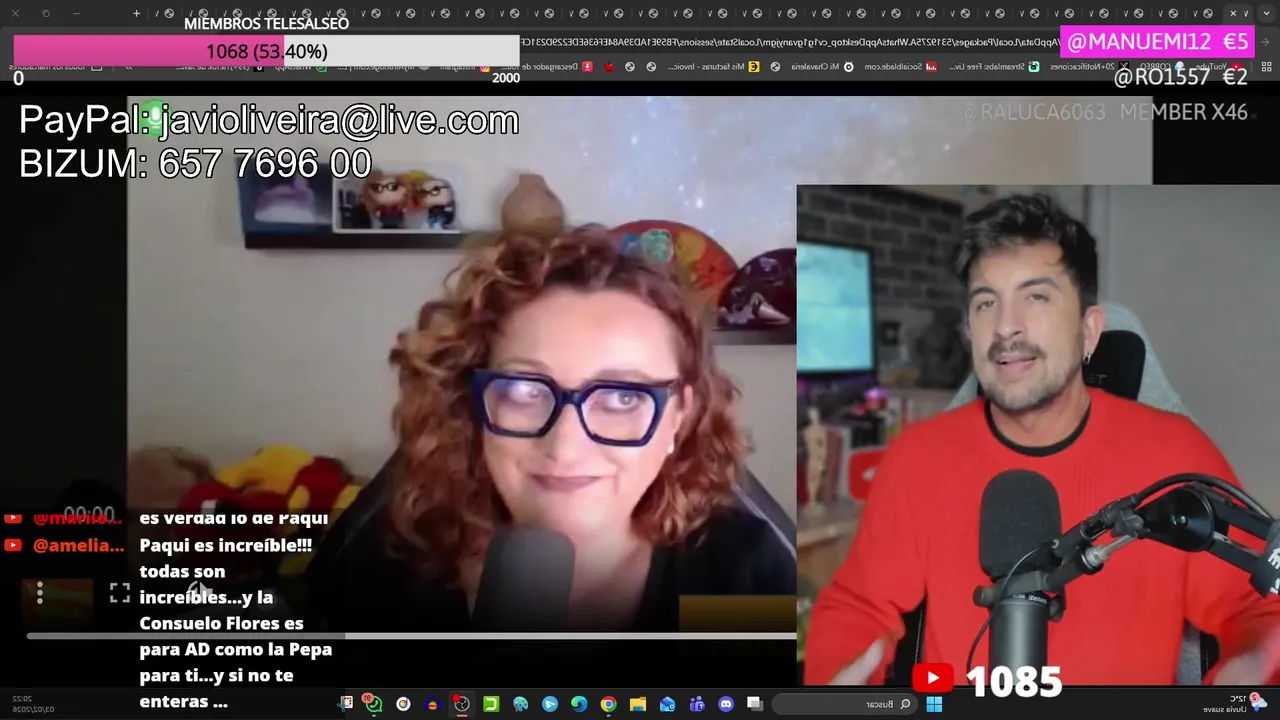The image size is (1280, 720).
Task: Click the YouTube icon beside the @amelia chat name
Action: 13,545
